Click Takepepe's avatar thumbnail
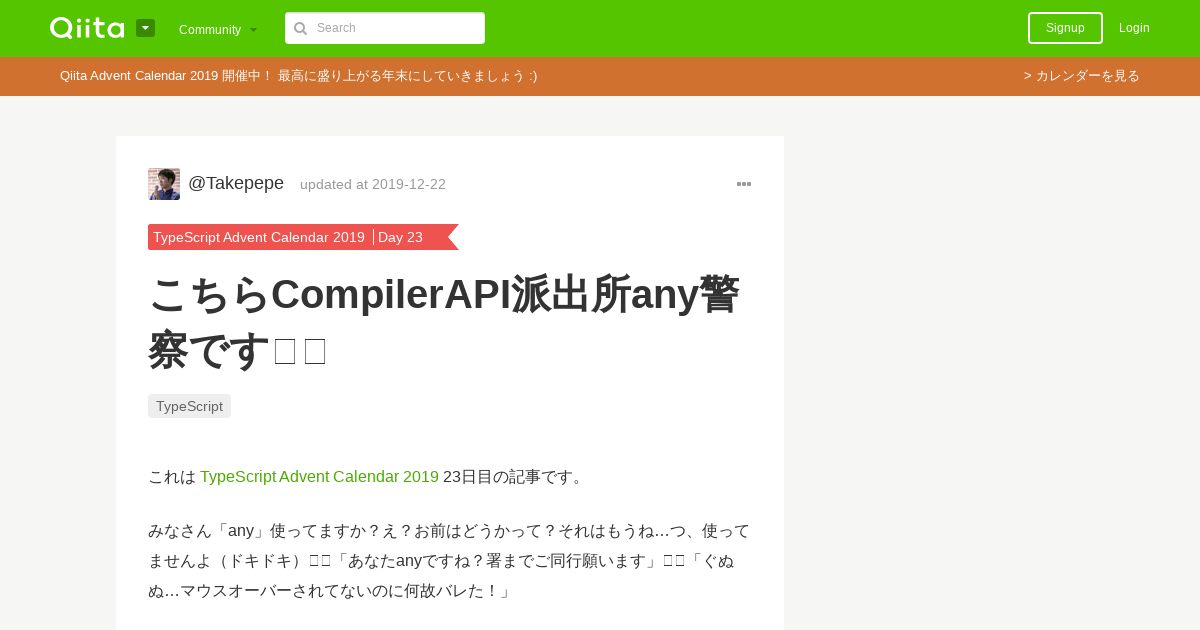The image size is (1200, 630). 164,184
